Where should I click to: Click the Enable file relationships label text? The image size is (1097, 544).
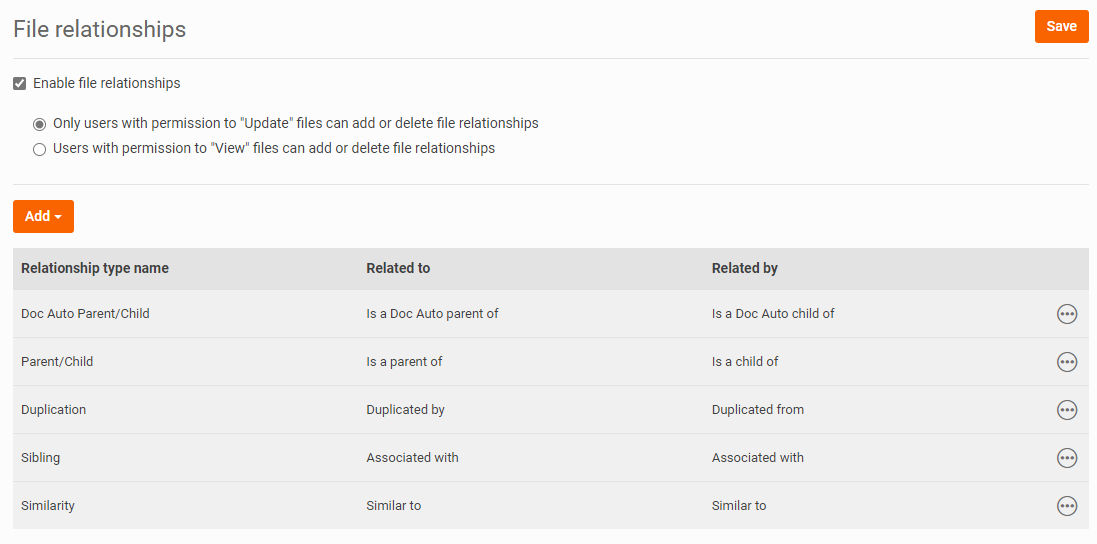[x=106, y=83]
